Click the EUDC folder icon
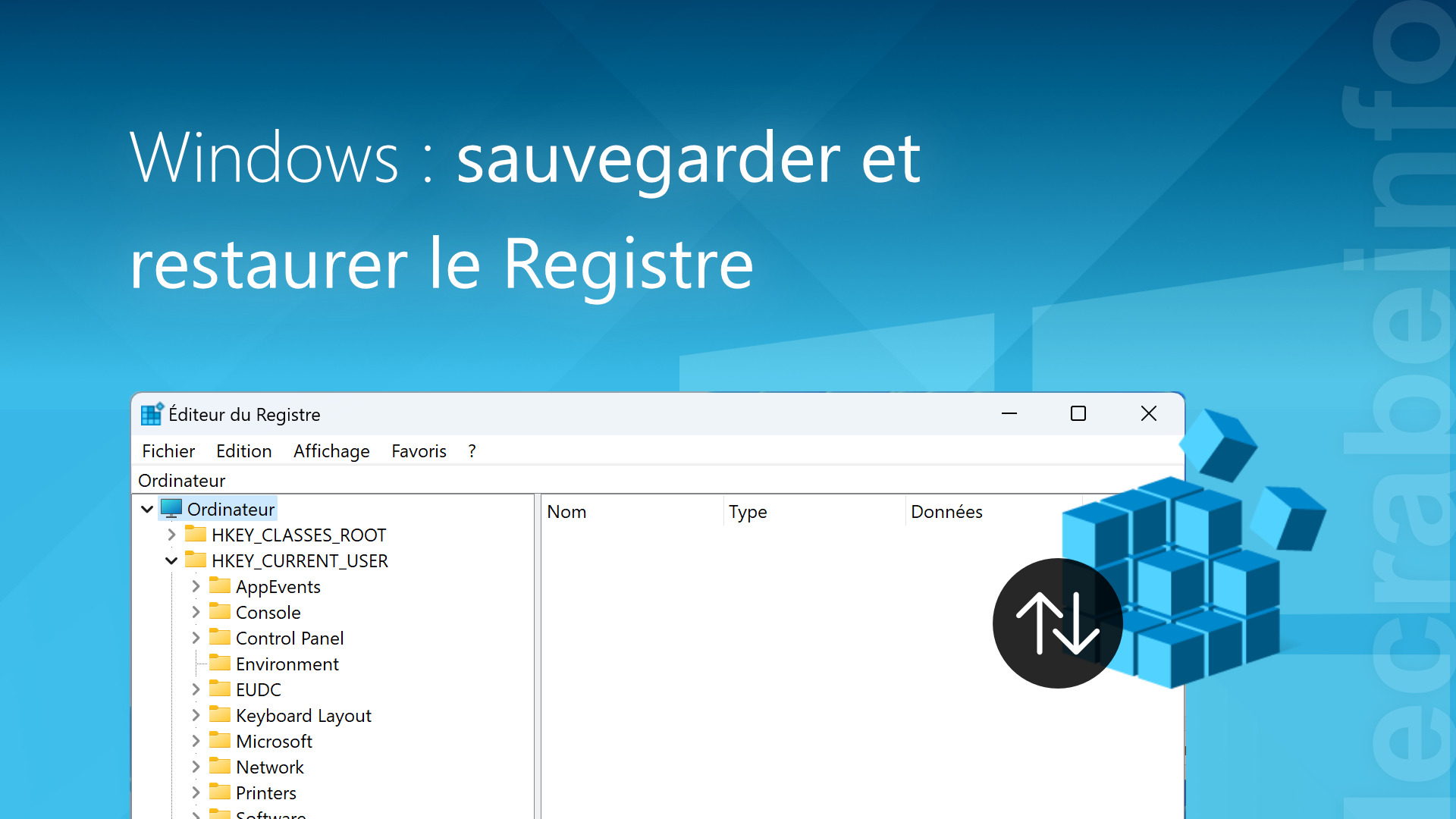The width and height of the screenshot is (1456, 819). click(220, 689)
